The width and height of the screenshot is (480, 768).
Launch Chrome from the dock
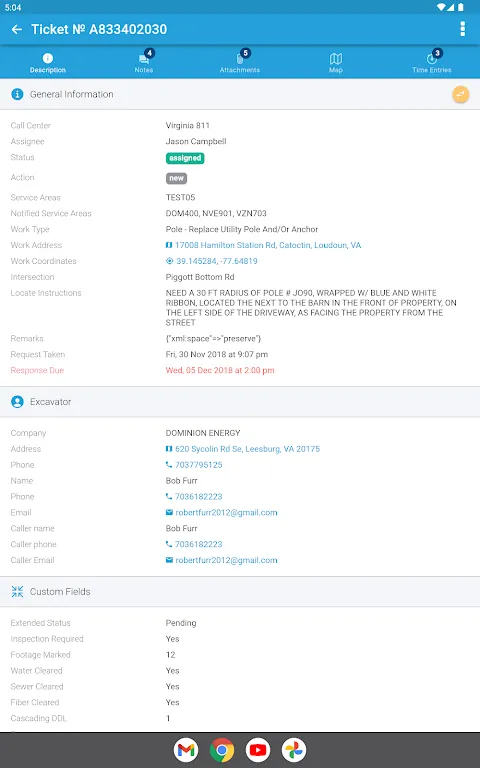tap(222, 750)
